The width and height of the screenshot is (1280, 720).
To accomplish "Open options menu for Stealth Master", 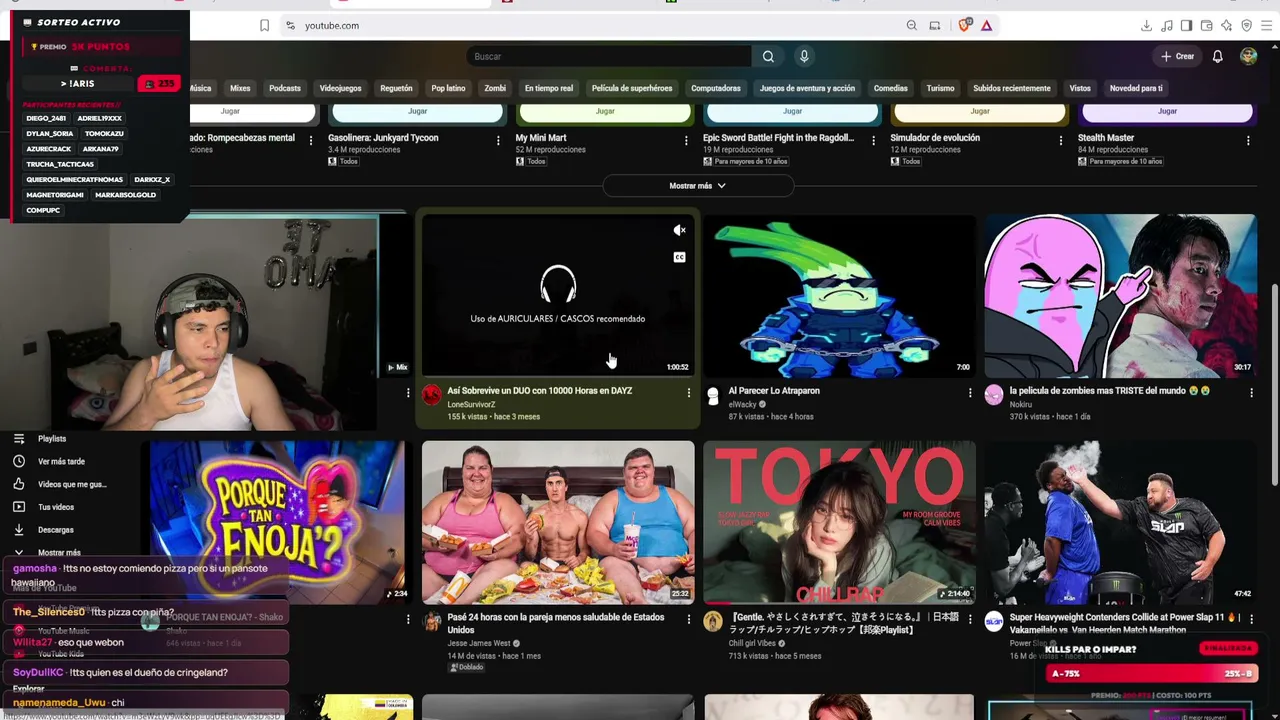I will pos(1248,140).
